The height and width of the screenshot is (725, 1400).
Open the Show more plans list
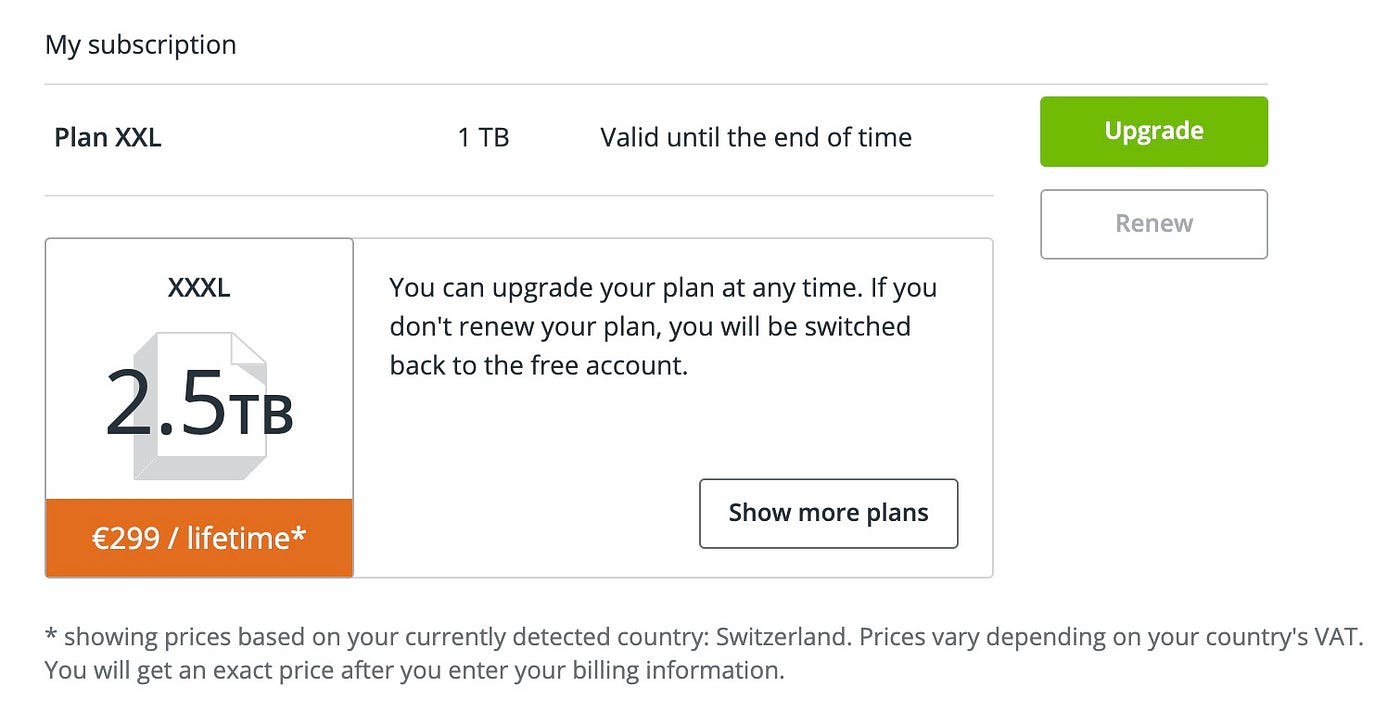828,513
